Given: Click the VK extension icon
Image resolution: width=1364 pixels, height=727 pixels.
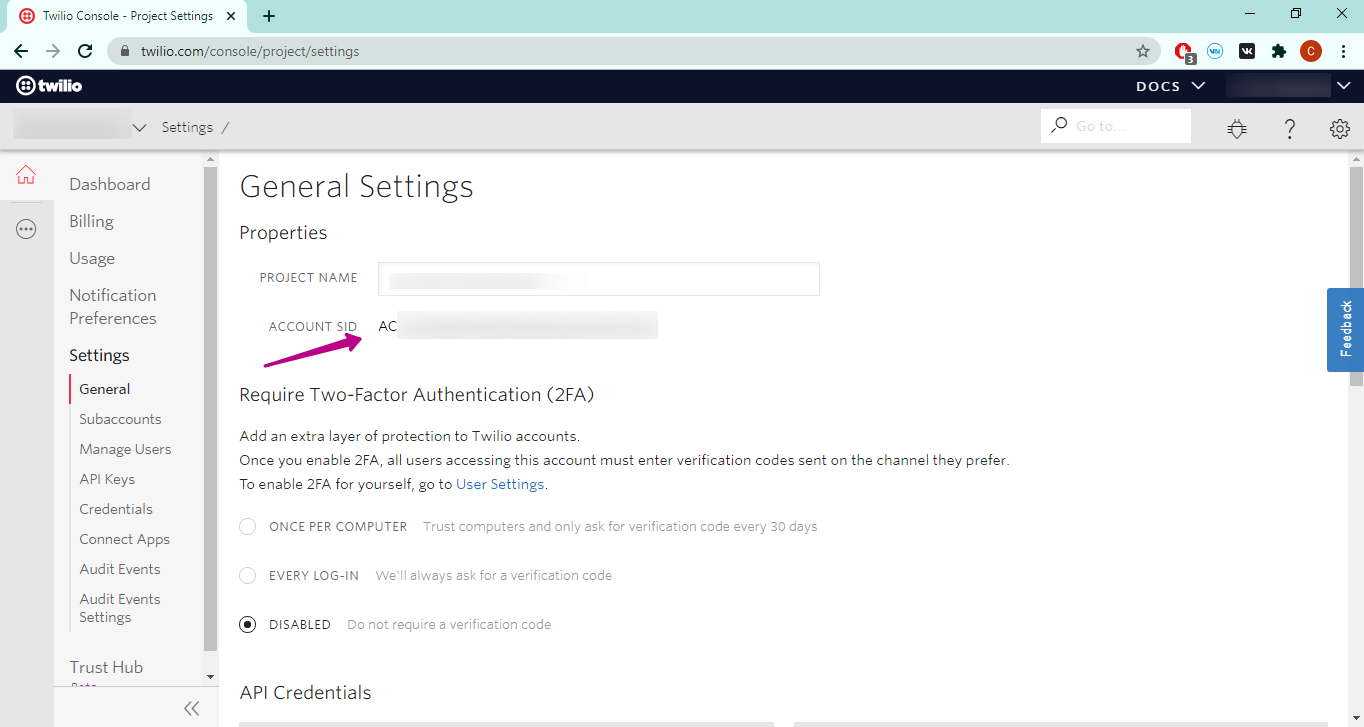Looking at the screenshot, I should click(1247, 51).
